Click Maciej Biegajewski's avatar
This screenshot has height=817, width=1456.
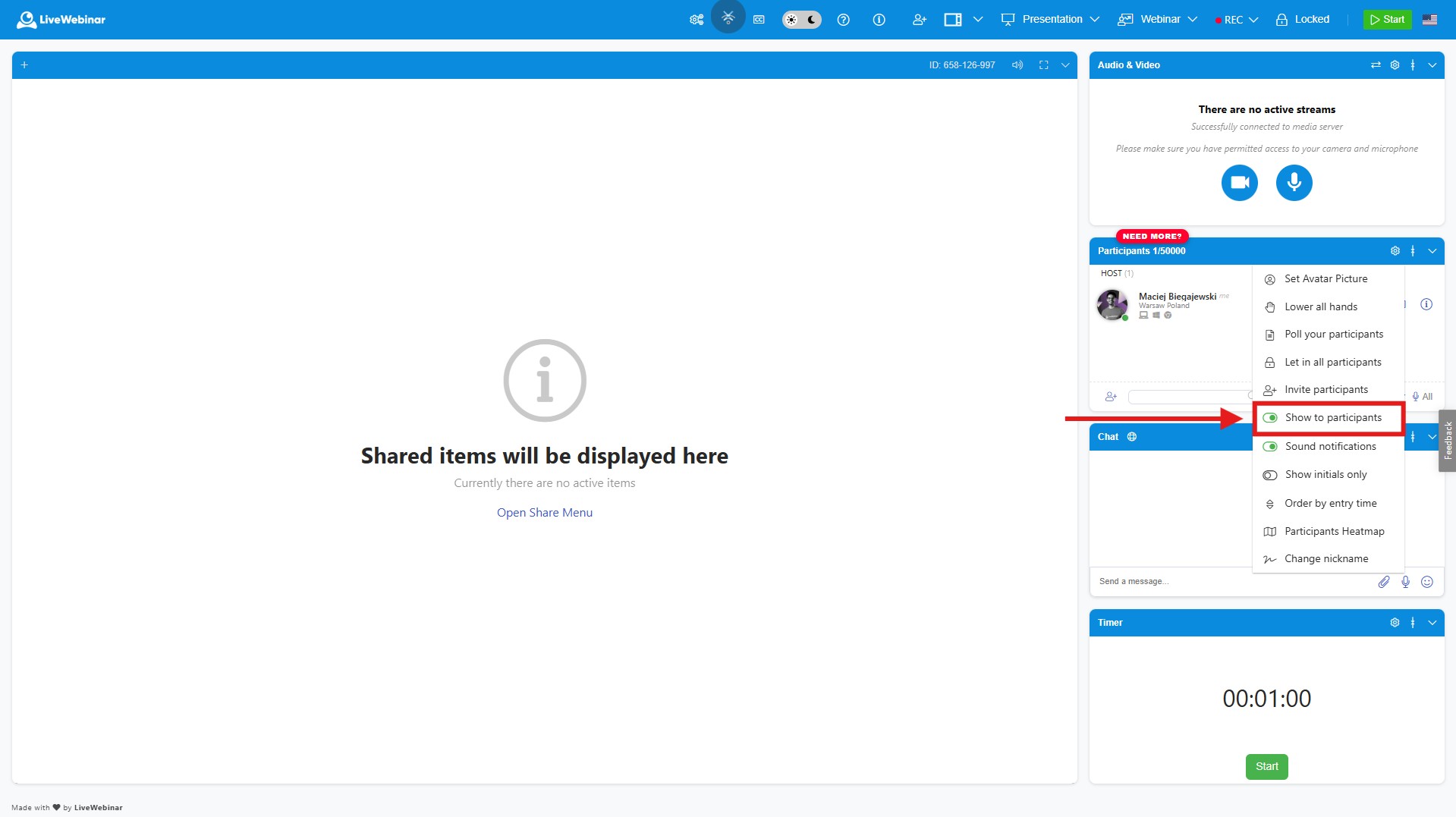[1112, 305]
